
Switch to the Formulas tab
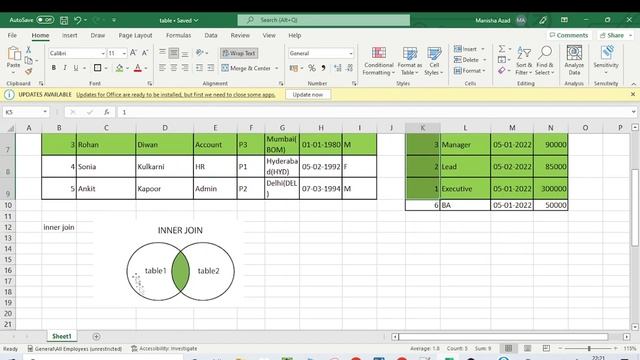click(178, 36)
